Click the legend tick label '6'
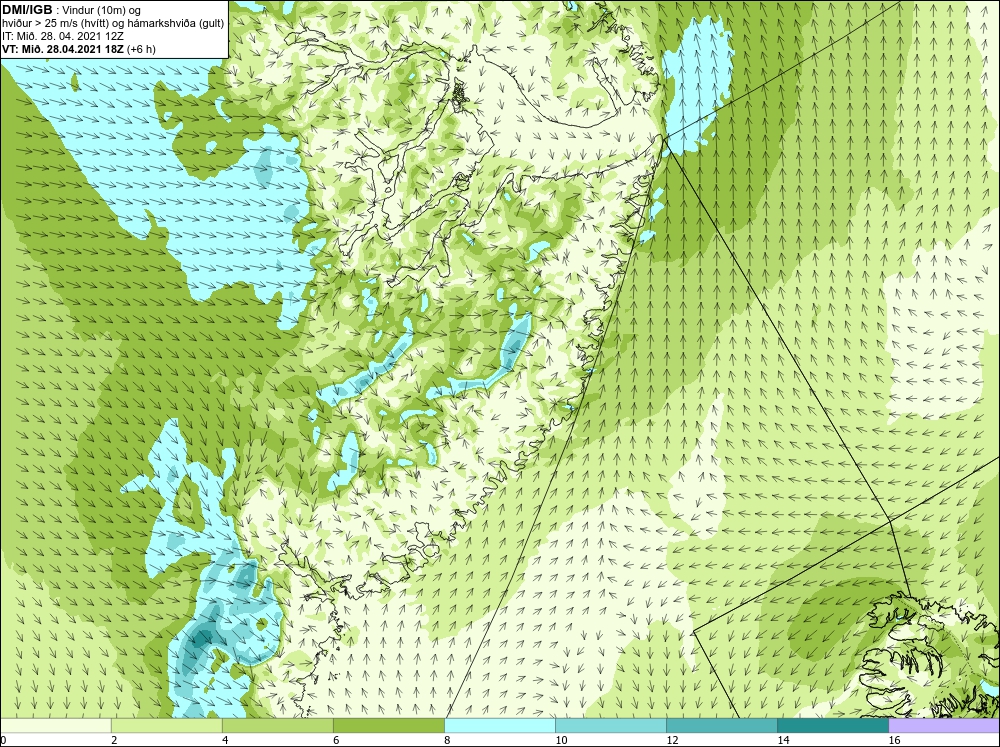The height and width of the screenshot is (747, 1000). tap(336, 740)
